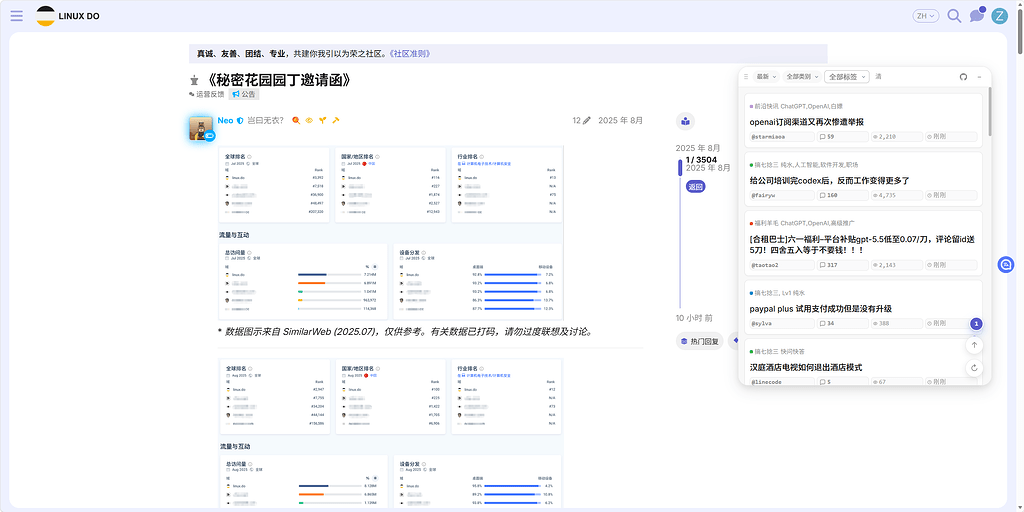View the post's 12 edits pencil

(581, 120)
